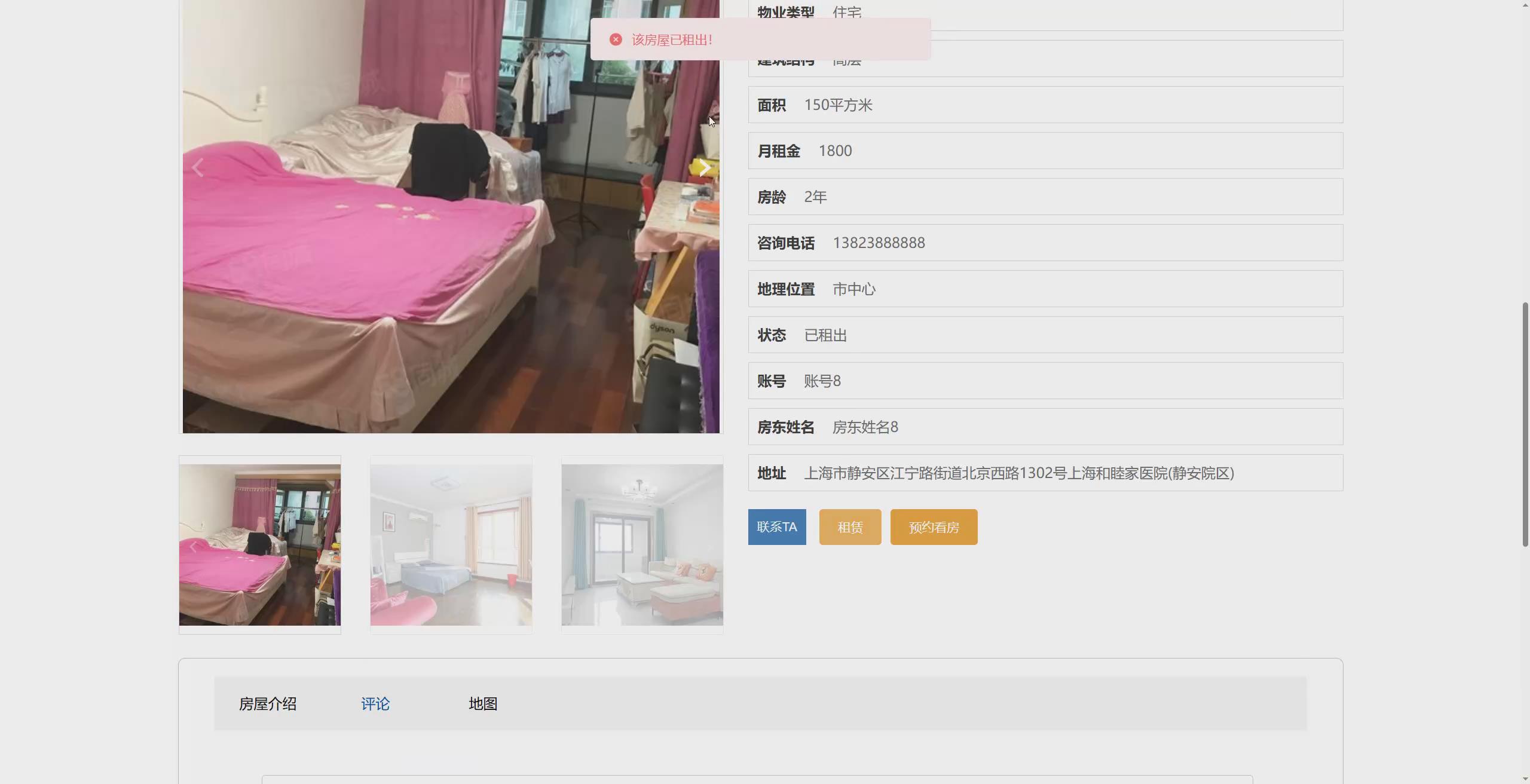
Task: Select the pink bedroom thumbnail
Action: point(260,545)
